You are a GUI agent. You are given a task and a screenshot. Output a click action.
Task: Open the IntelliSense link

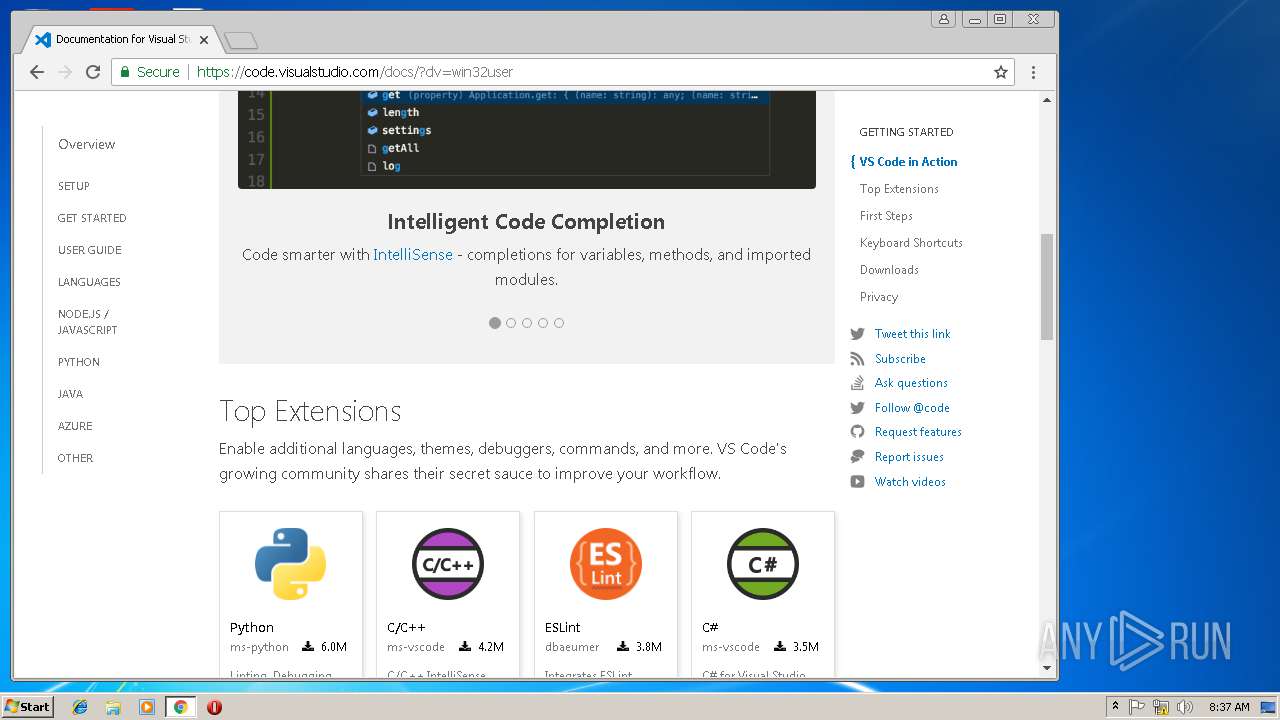(x=413, y=255)
